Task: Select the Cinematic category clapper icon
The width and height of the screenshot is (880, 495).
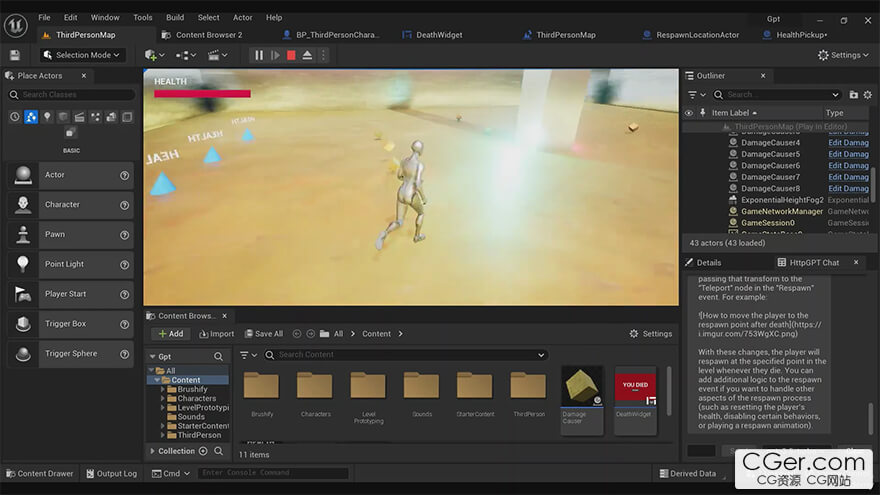Action: pyautogui.click(x=79, y=117)
